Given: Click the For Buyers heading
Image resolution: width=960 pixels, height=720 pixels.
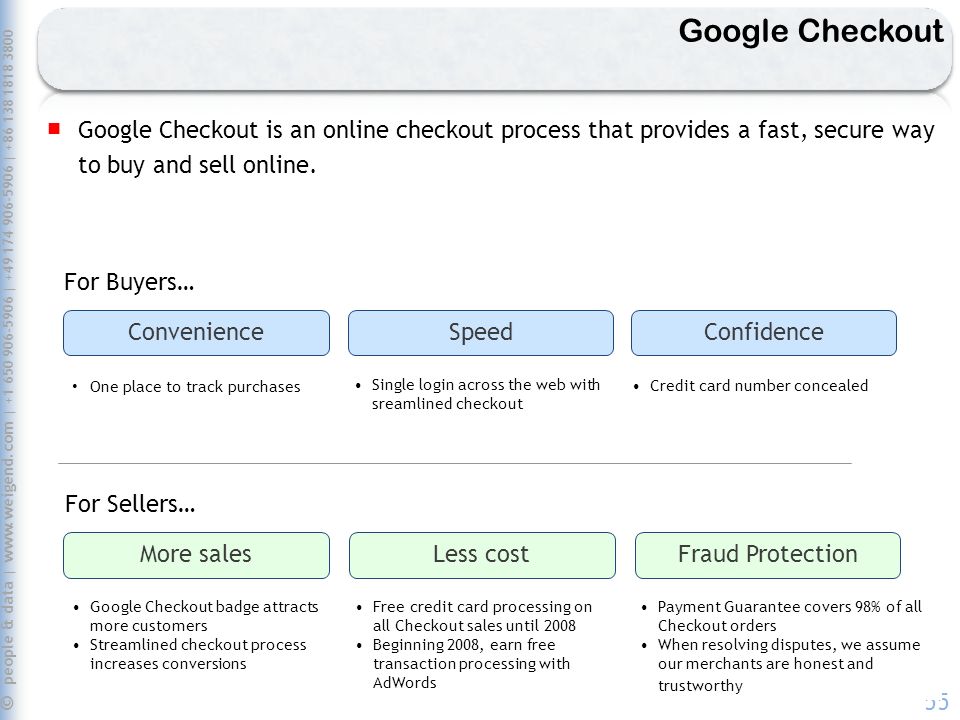Looking at the screenshot, I should tap(129, 282).
